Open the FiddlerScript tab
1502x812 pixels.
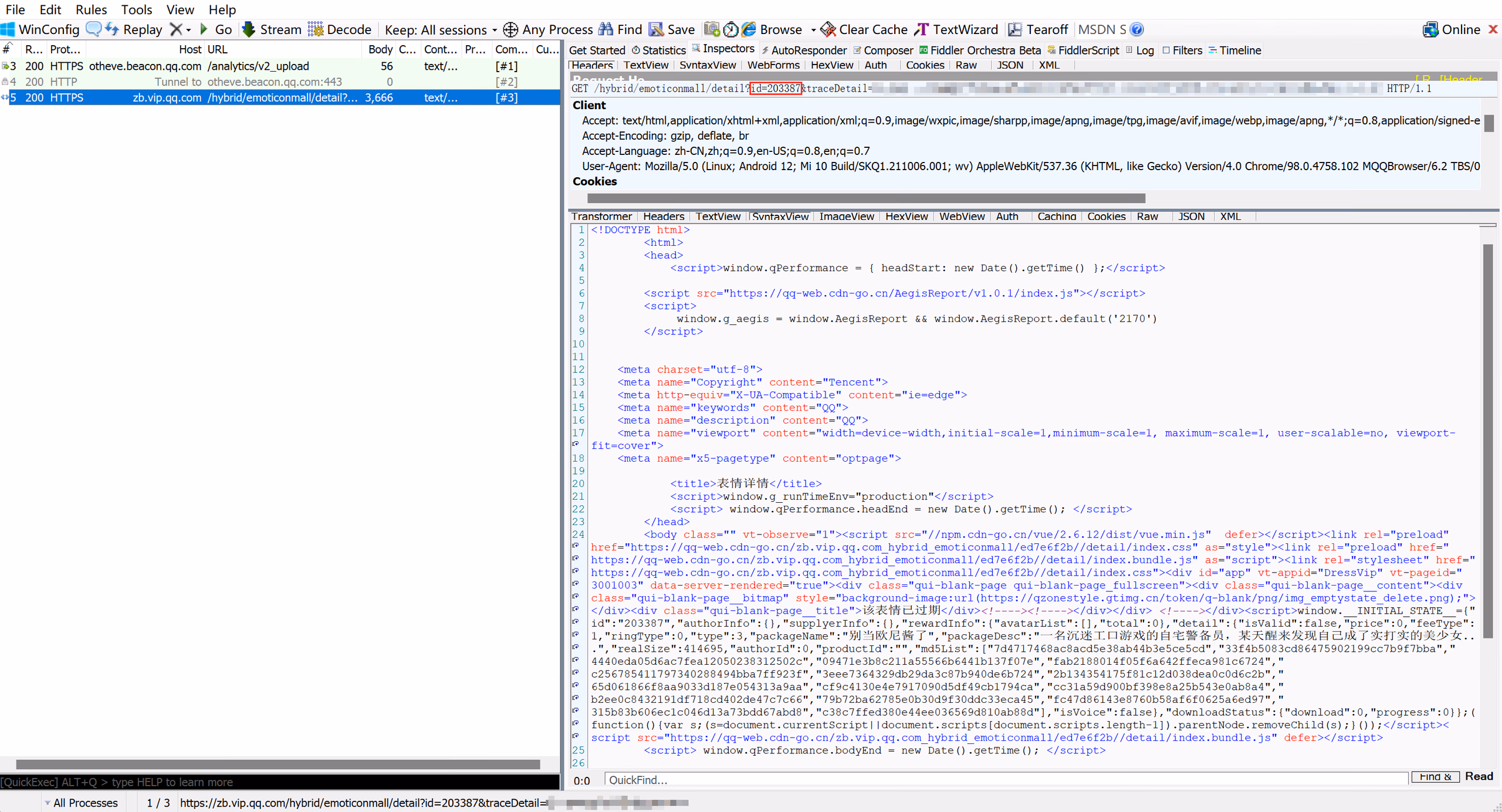[x=1084, y=50]
